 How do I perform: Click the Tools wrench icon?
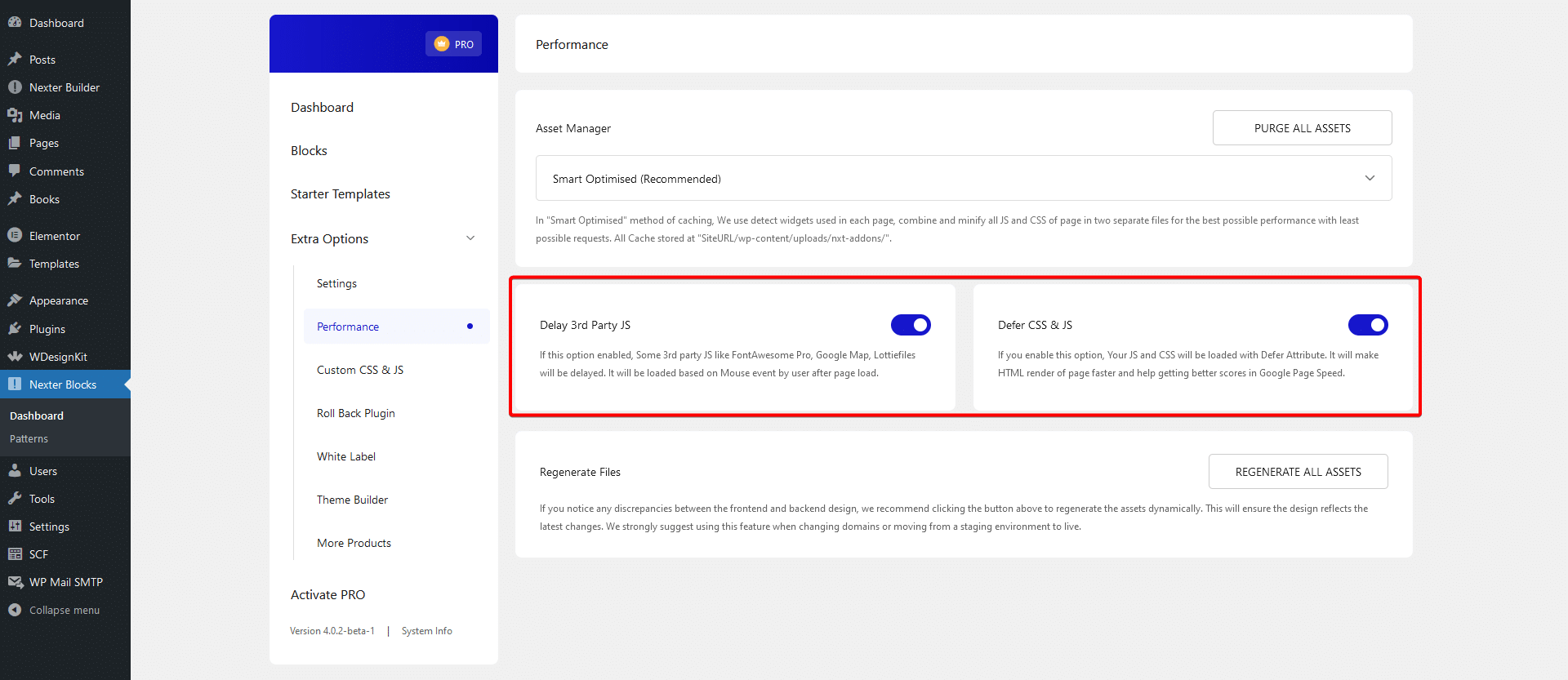[x=15, y=499]
